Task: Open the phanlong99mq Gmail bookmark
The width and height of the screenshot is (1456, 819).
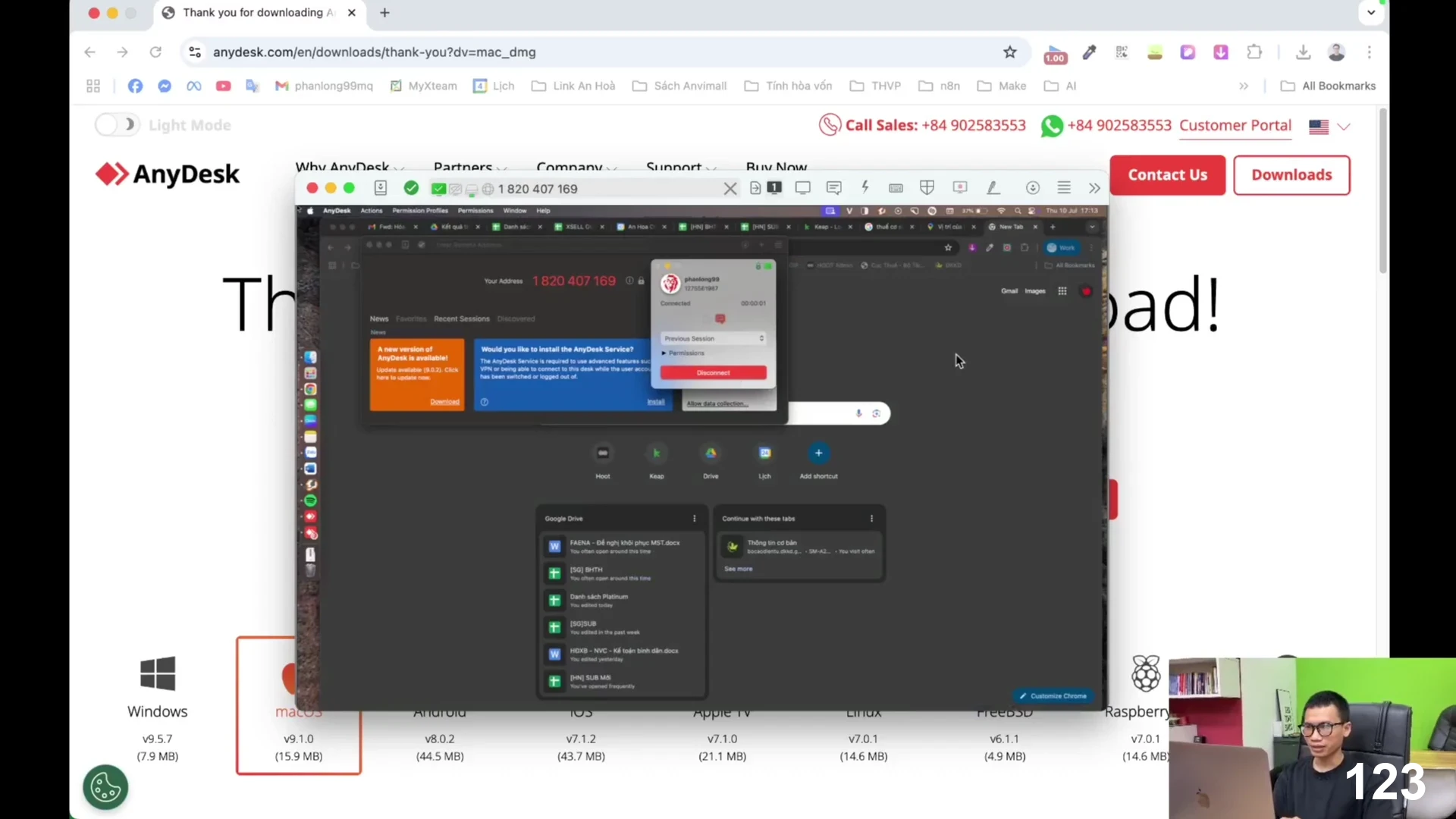Action: point(324,86)
